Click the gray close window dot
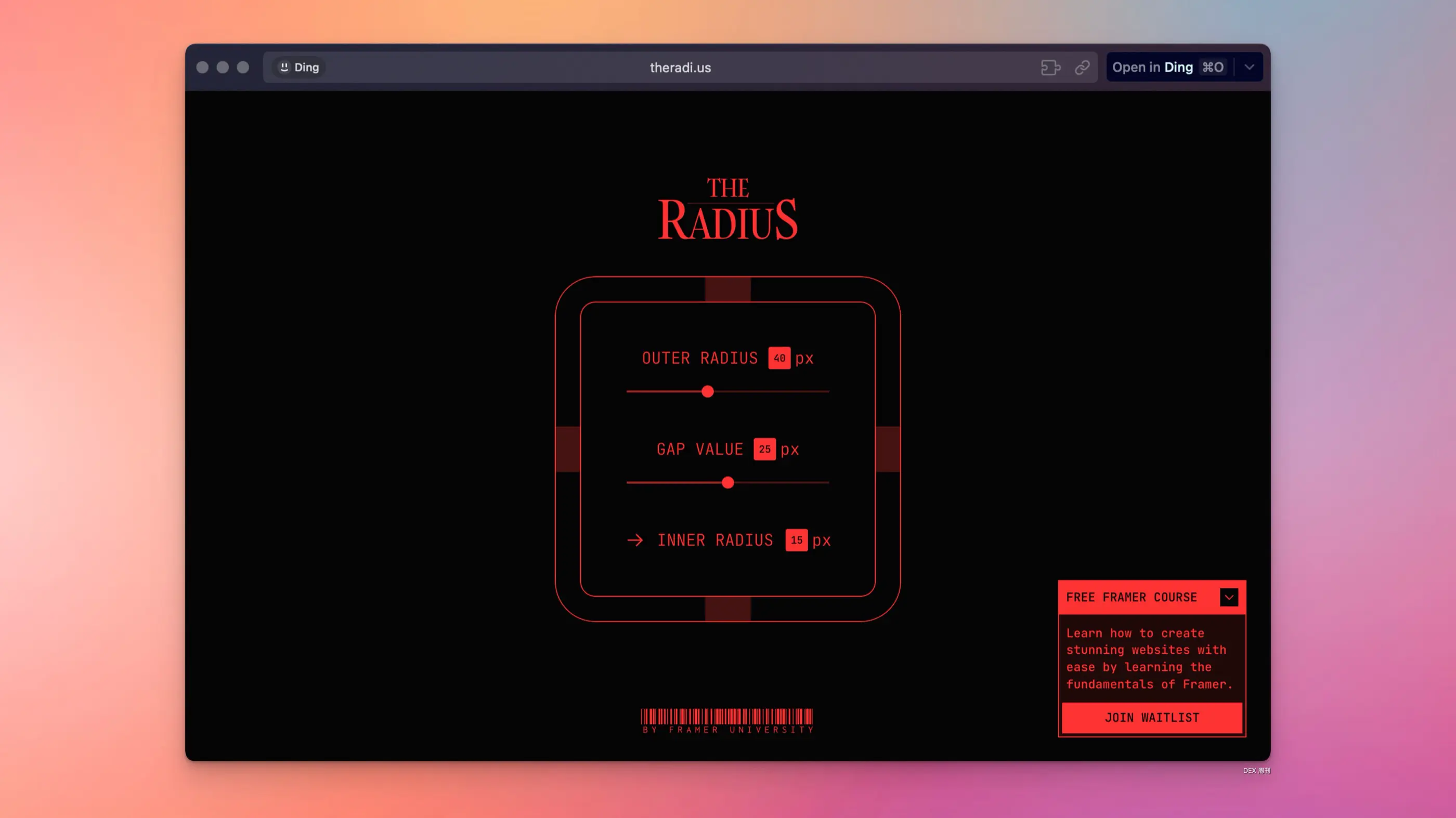The height and width of the screenshot is (818, 1456). coord(202,67)
